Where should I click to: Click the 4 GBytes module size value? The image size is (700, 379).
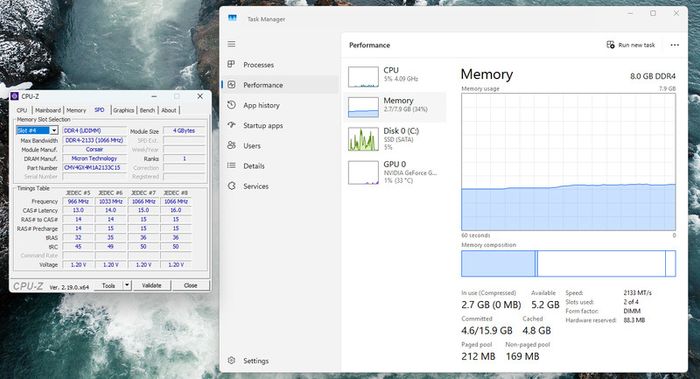tap(184, 131)
